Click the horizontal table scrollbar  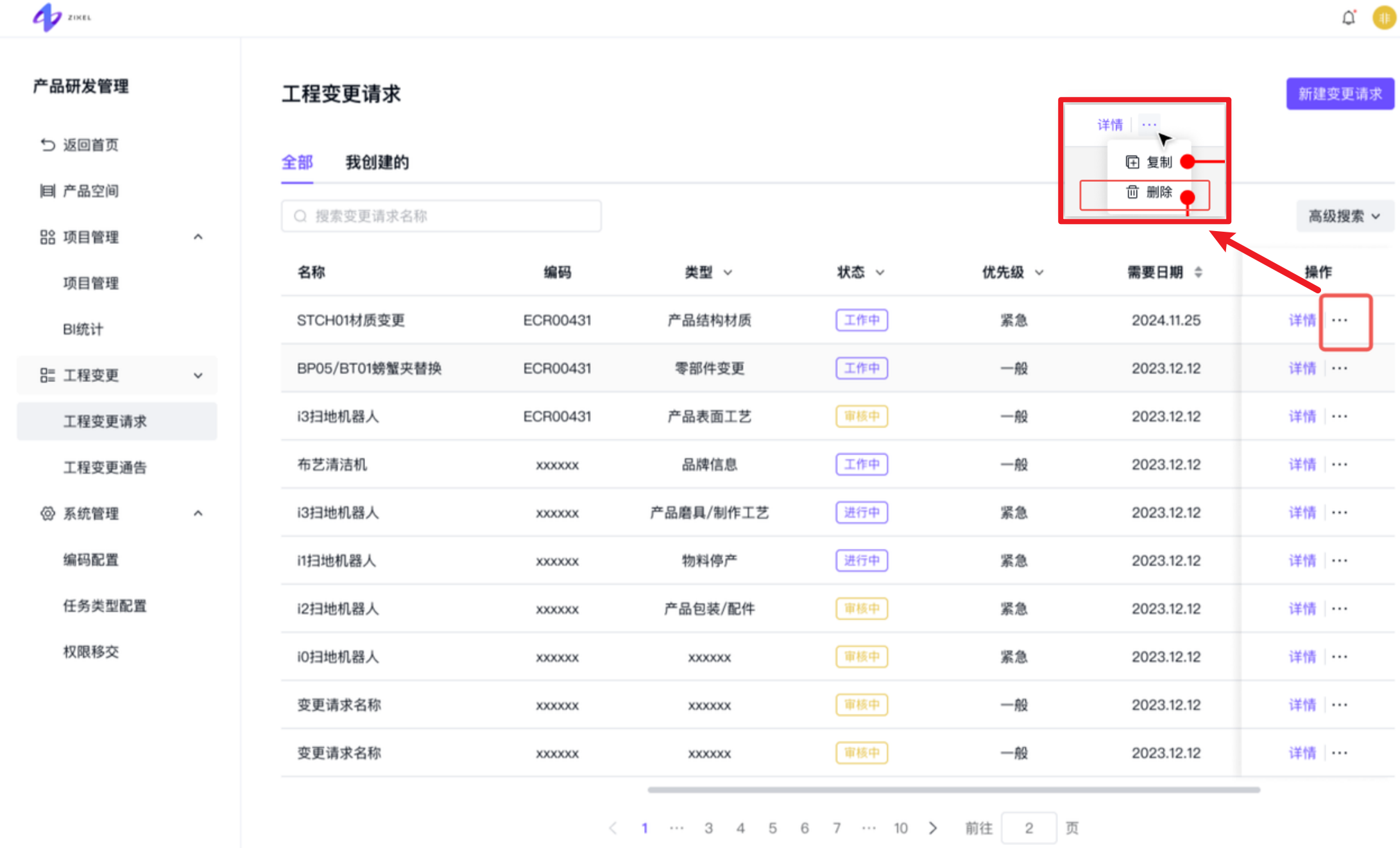coord(953,790)
